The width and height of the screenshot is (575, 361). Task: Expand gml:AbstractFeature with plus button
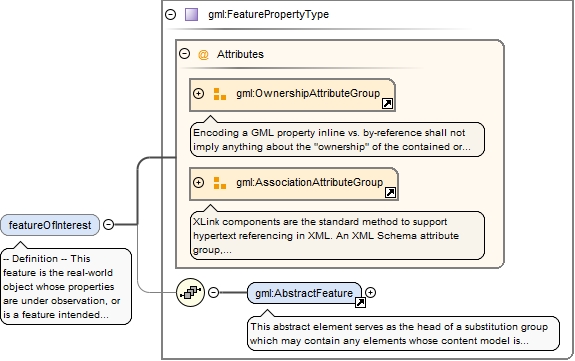371,292
